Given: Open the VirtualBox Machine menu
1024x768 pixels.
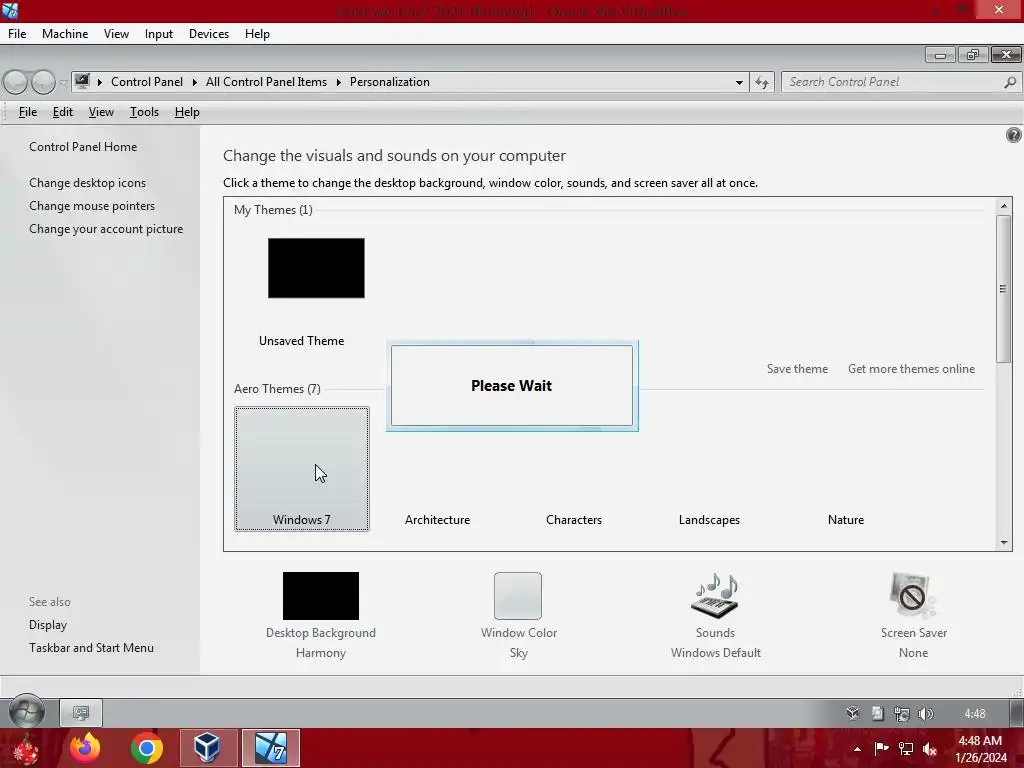Looking at the screenshot, I should pyautogui.click(x=65, y=34).
